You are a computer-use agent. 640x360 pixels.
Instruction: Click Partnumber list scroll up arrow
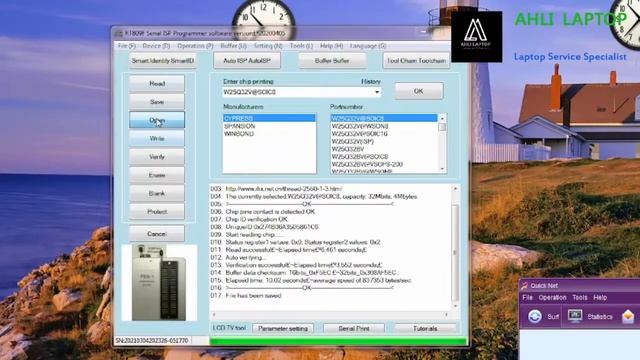(x=442, y=118)
